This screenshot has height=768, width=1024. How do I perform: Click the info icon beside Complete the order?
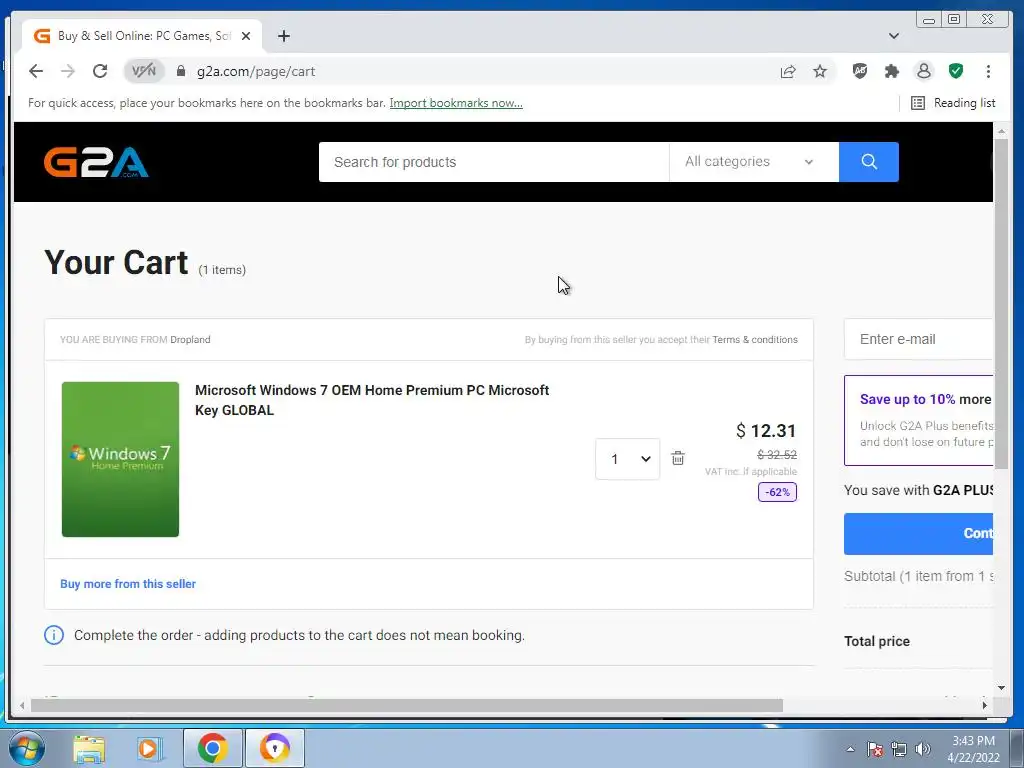tap(54, 635)
